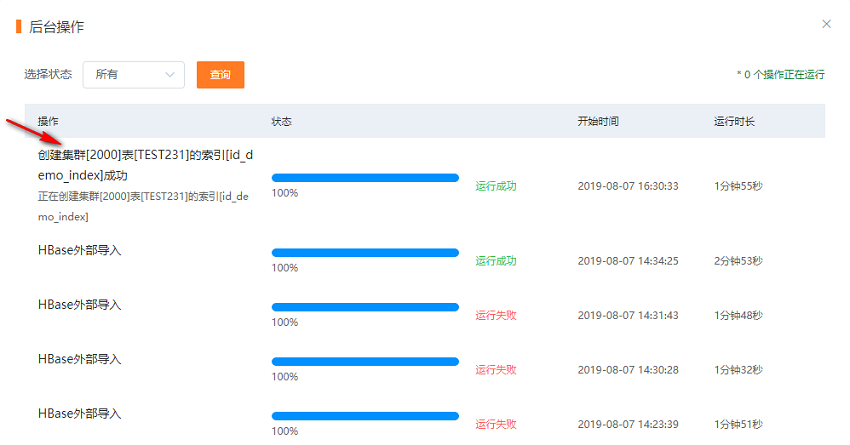The height and width of the screenshot is (445, 850).
Task: Click the 操作 column header
Action: [x=48, y=121]
